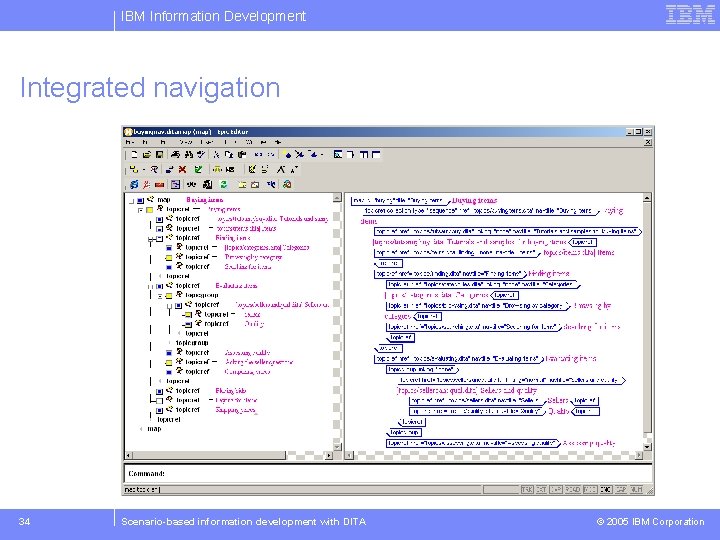Click the Undo arrow toolbar icon

point(258,155)
